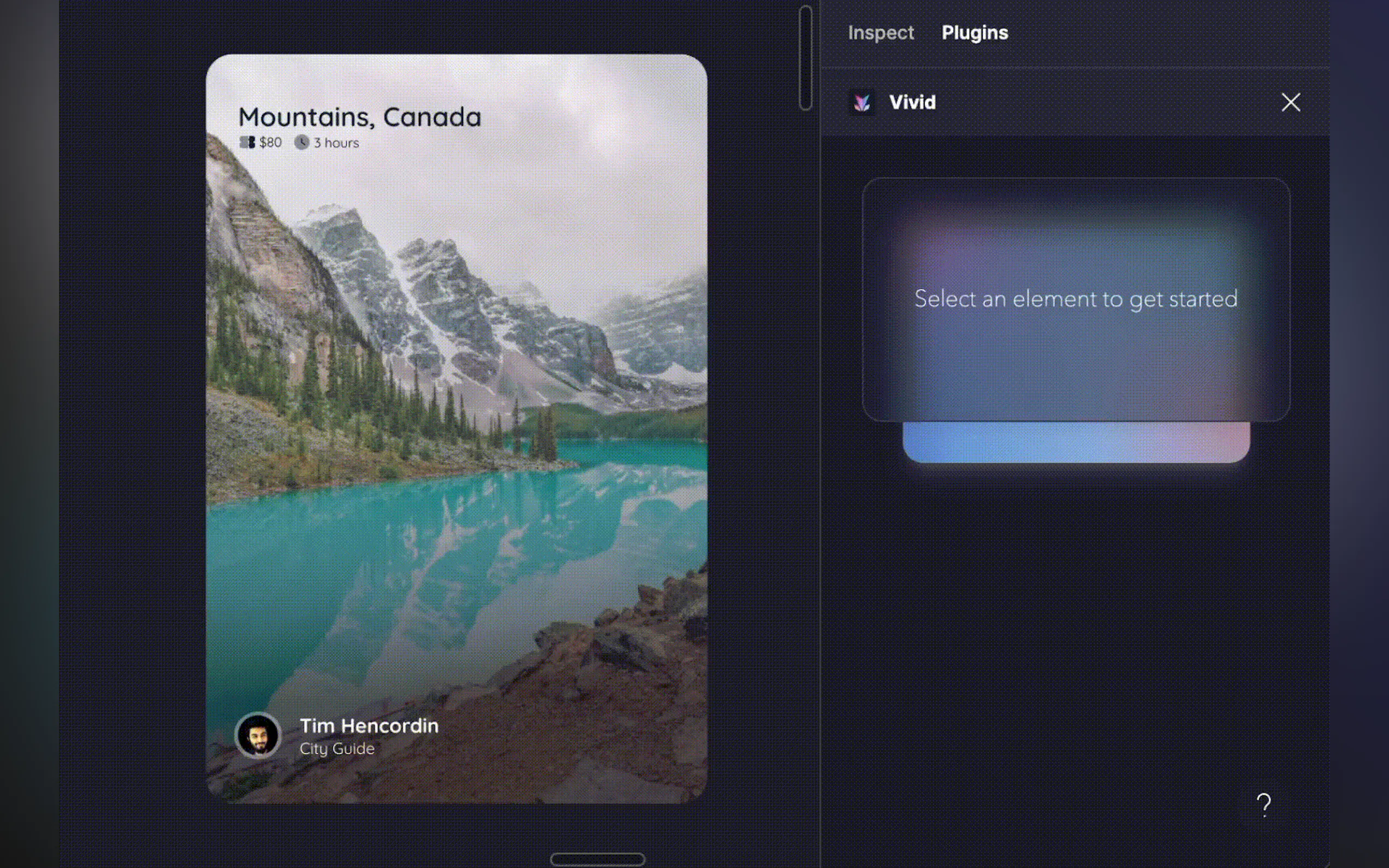Select the '$80' price label

(x=271, y=142)
